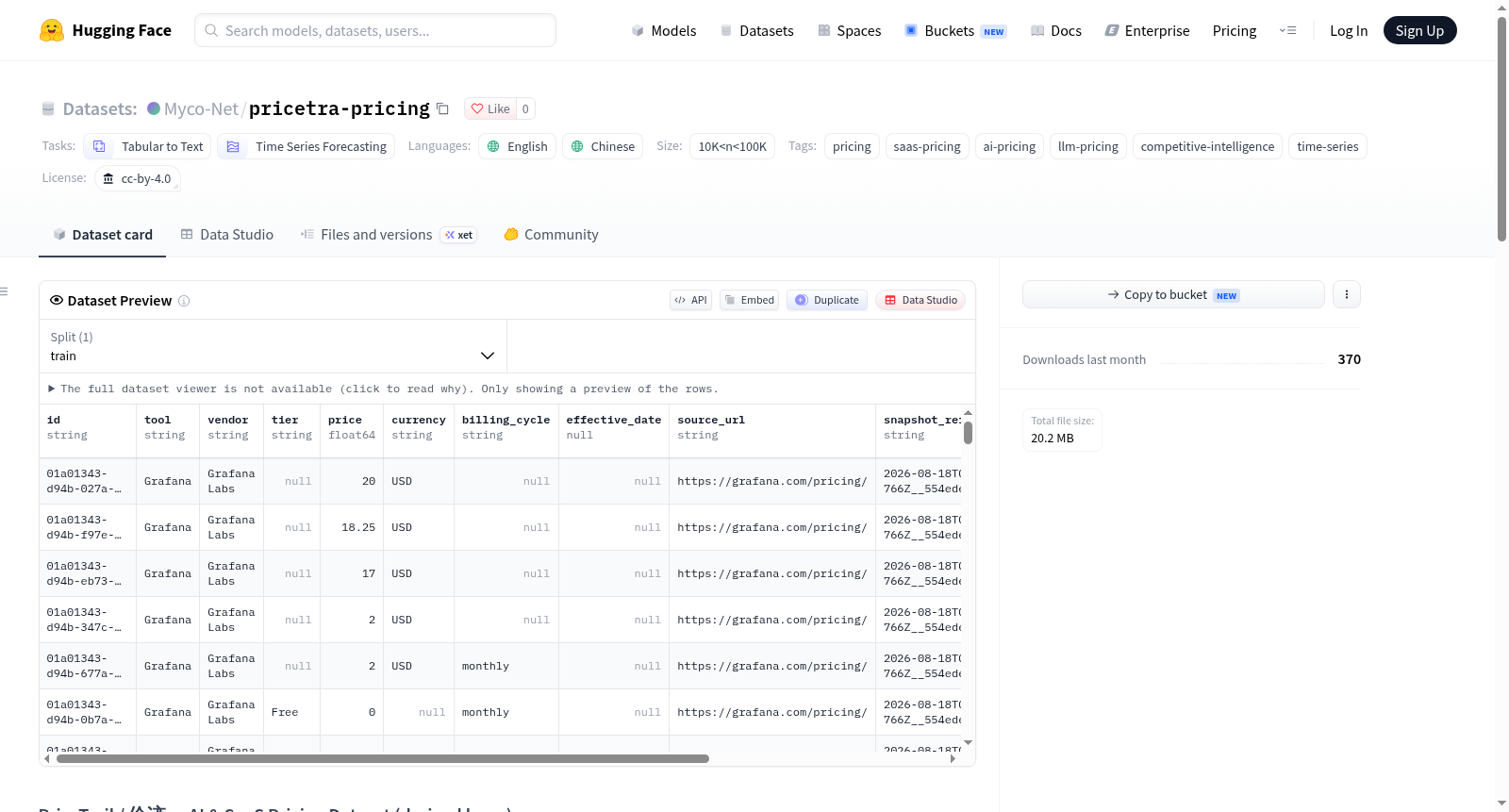Click the horizontal scrollbar of the preview table
Image resolution: width=1509 pixels, height=812 pixels.
(x=383, y=758)
